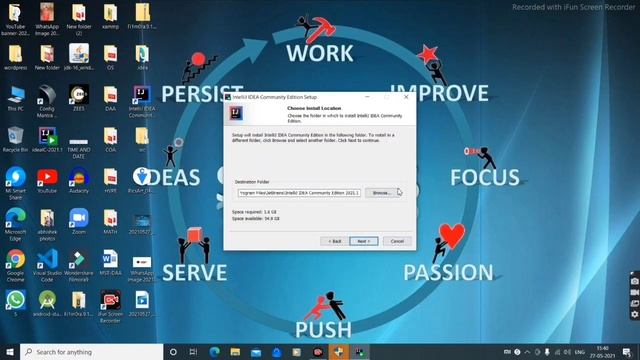Image resolution: width=640 pixels, height=360 pixels.
Task: Select the Recycle Bin desktop icon
Action: 16,139
